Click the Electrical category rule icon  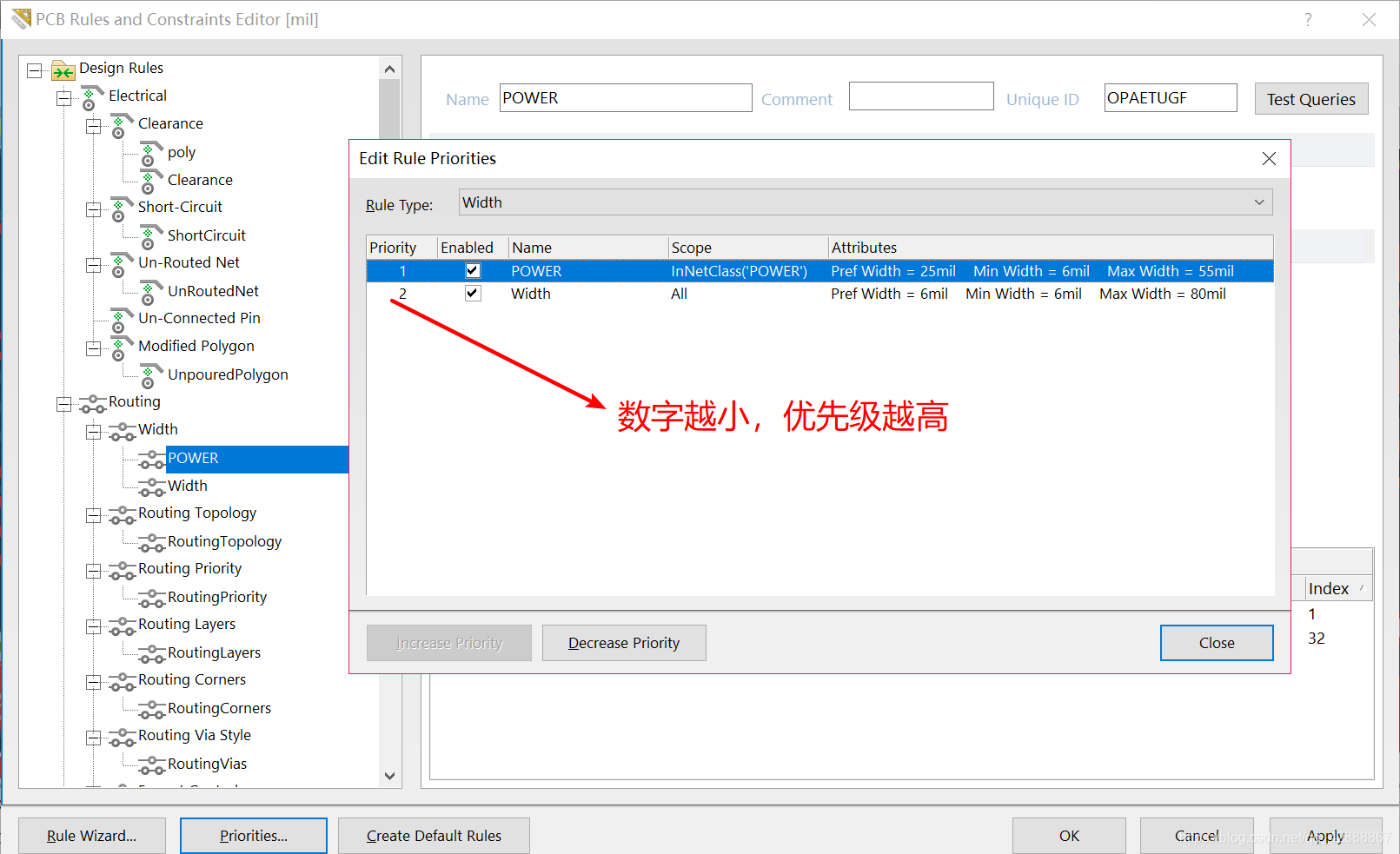91,97
